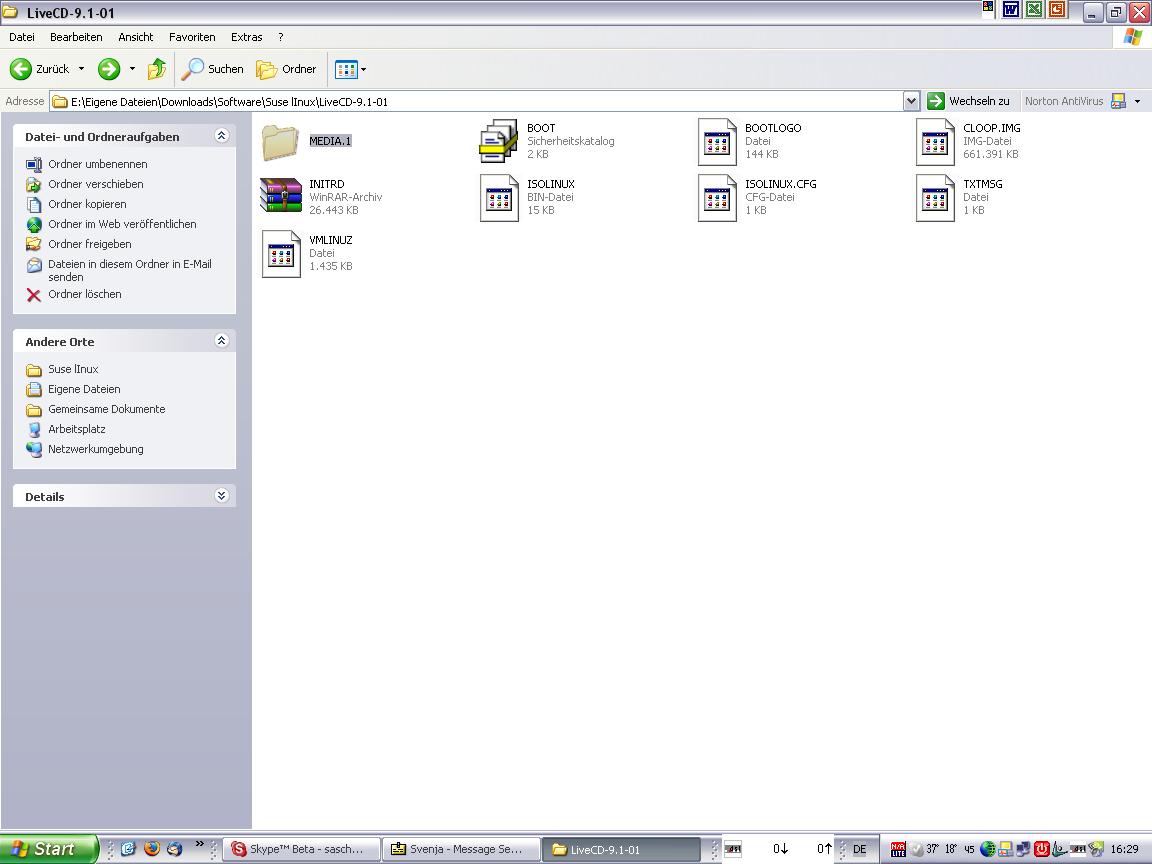Screen dimensions: 1152x864
Task: Open the Start menu
Action: pyautogui.click(x=48, y=849)
